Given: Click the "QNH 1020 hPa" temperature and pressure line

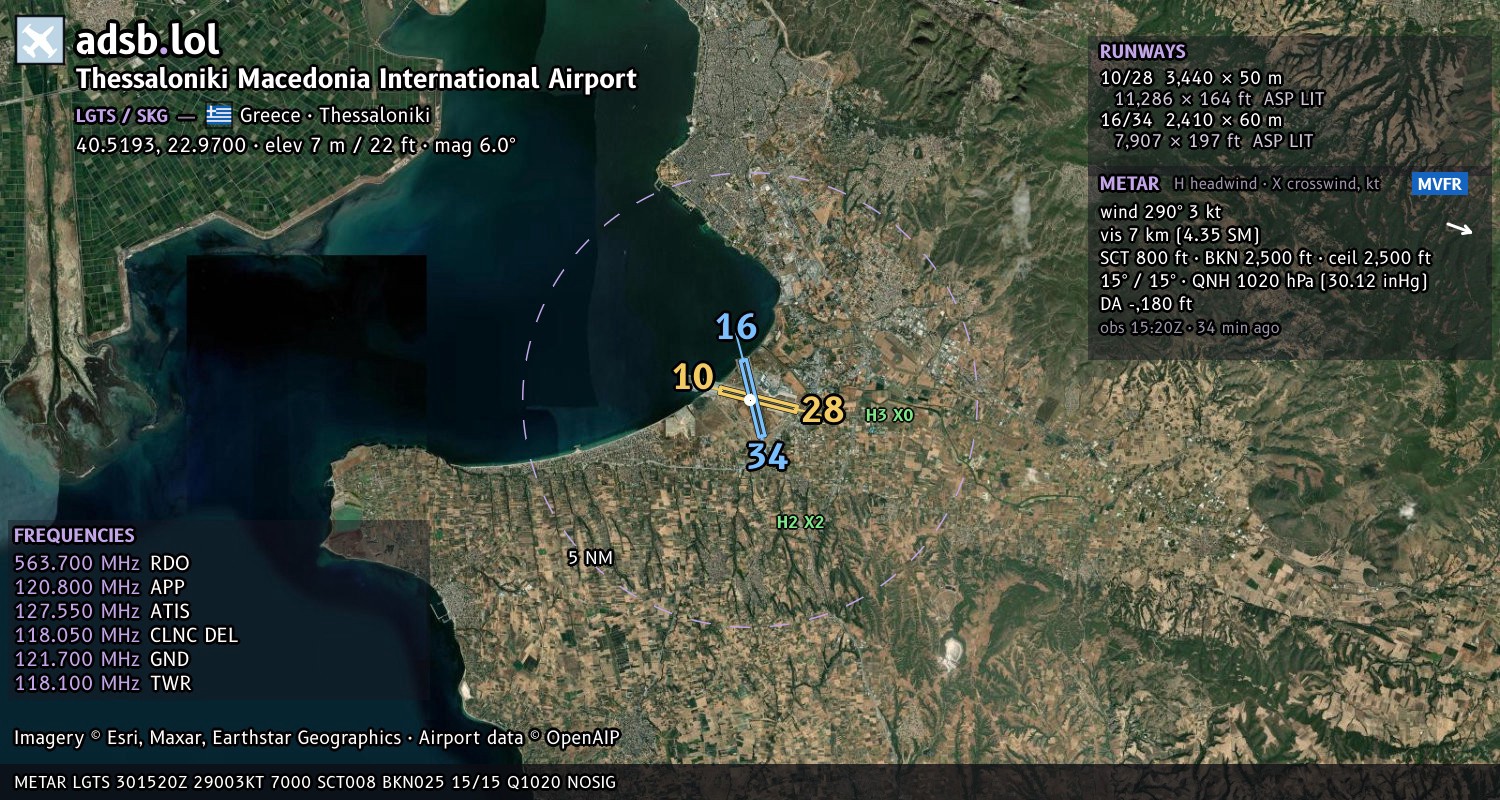Looking at the screenshot, I should coord(1263,281).
